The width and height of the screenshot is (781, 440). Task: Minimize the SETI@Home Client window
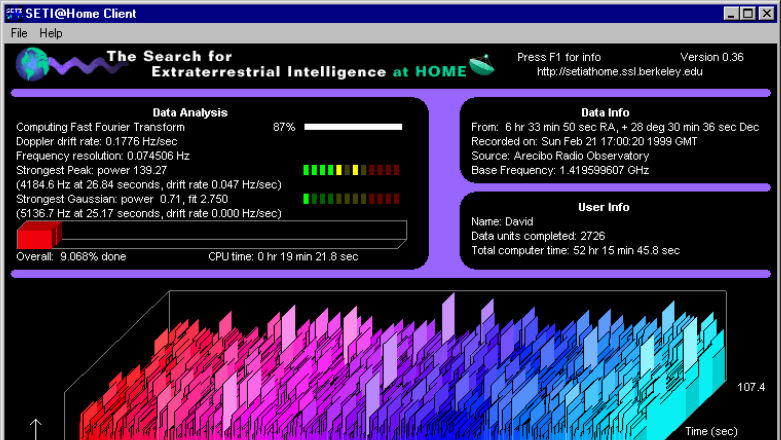(x=731, y=13)
